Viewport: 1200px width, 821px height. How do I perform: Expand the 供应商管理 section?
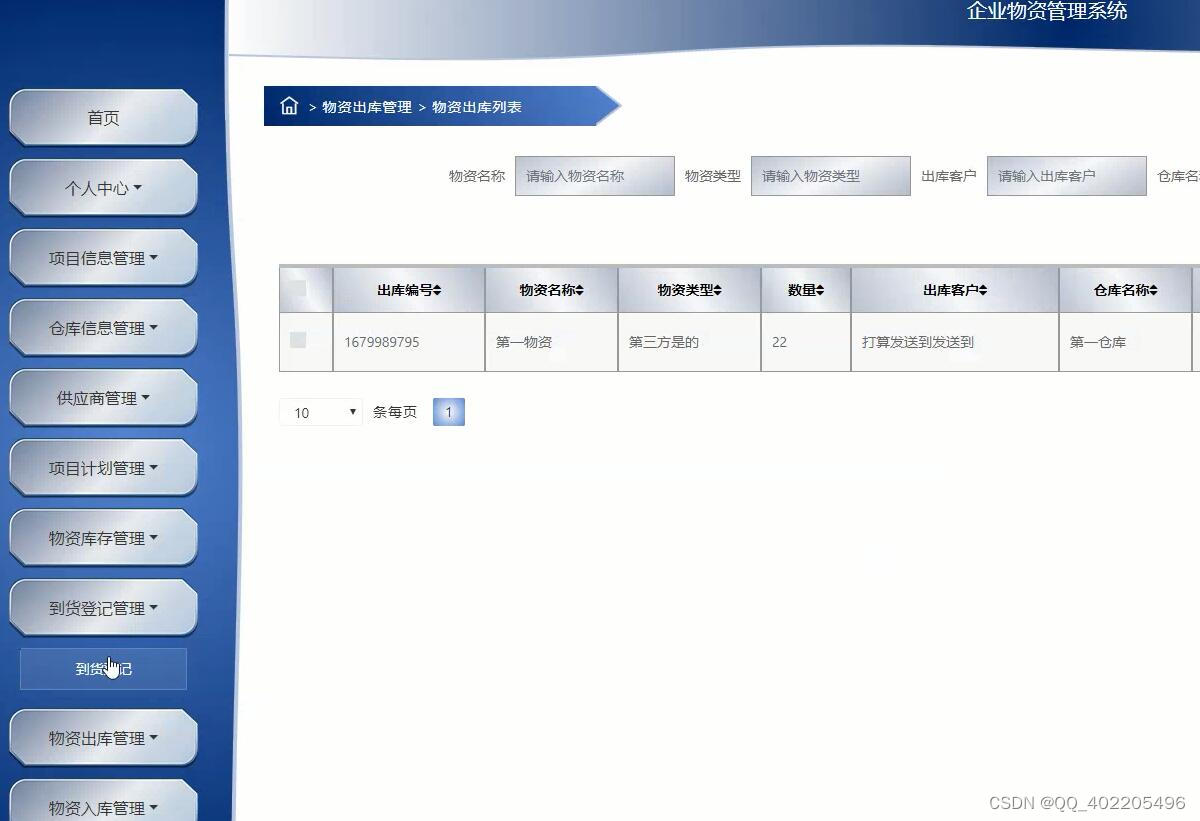103,397
